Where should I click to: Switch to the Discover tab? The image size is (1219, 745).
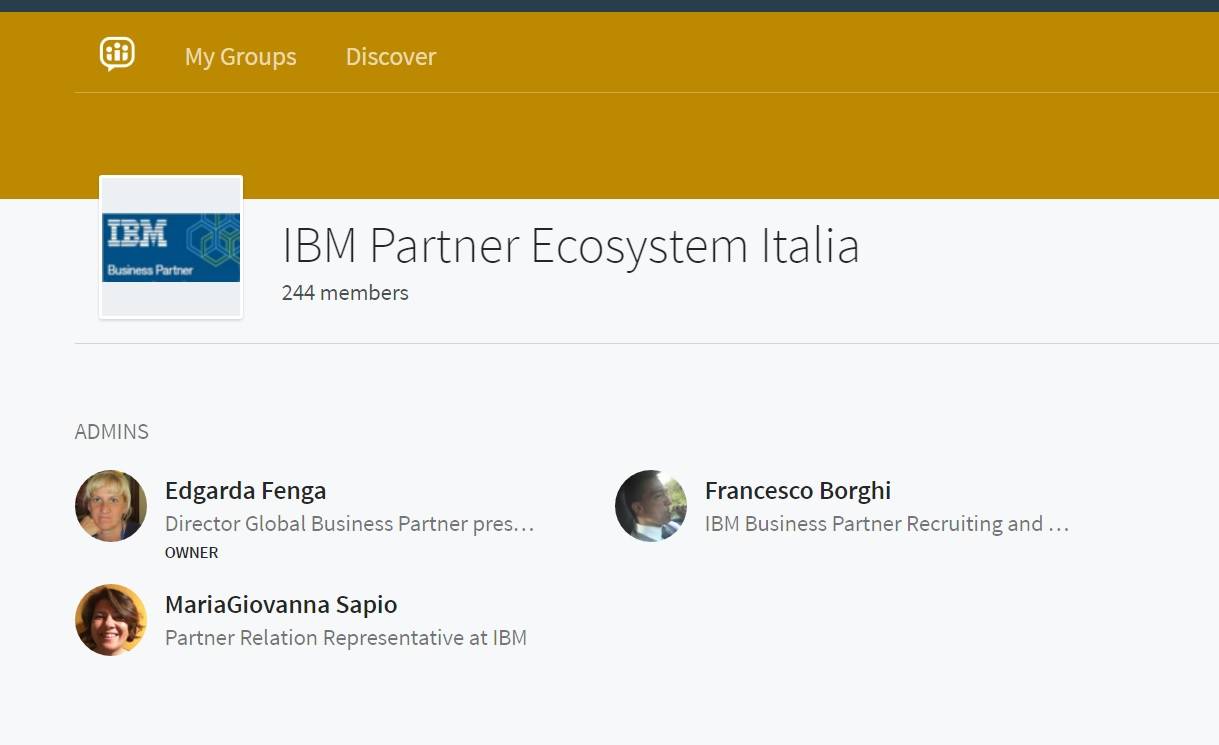click(x=390, y=57)
